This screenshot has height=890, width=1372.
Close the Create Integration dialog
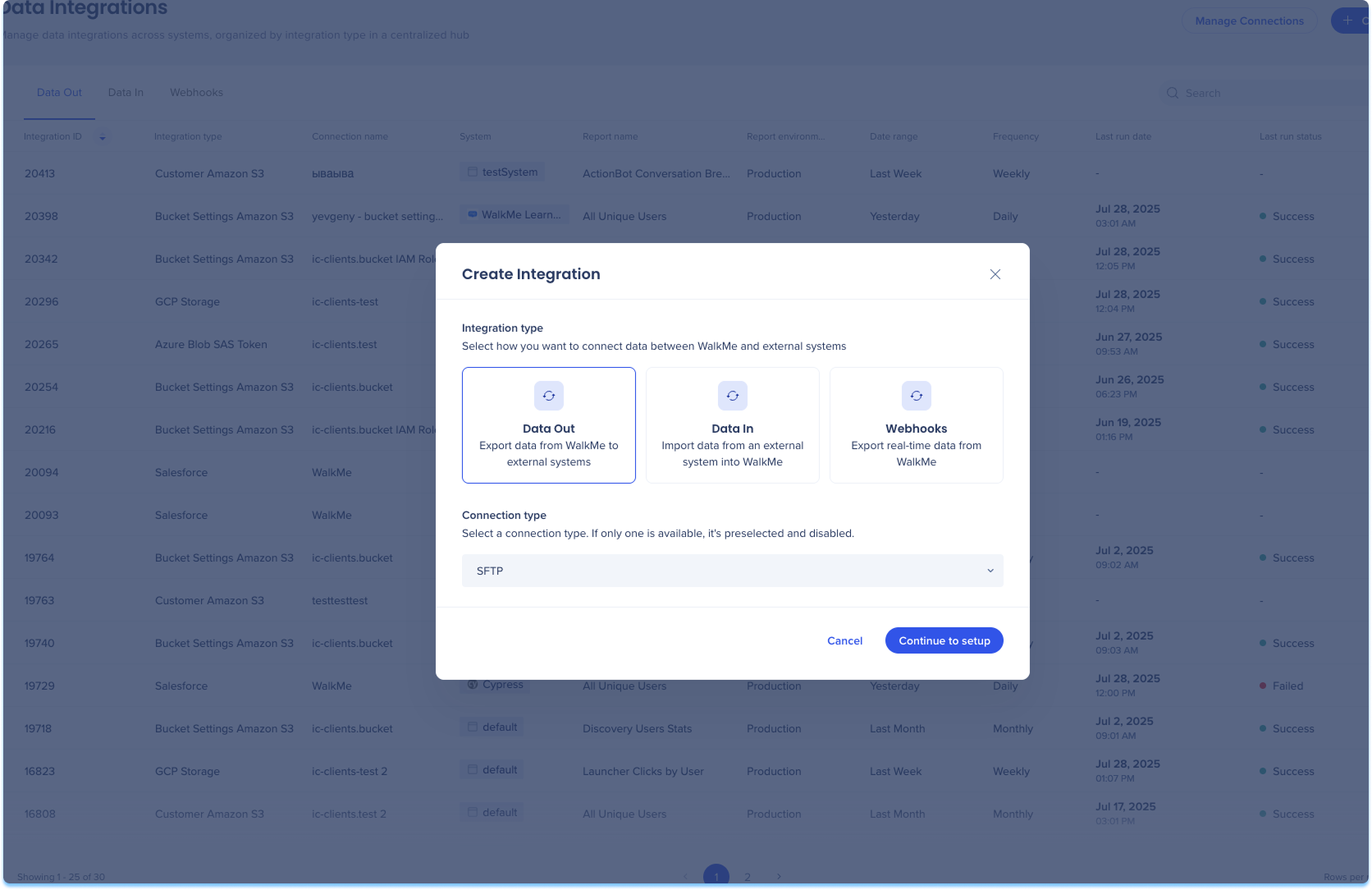click(995, 274)
